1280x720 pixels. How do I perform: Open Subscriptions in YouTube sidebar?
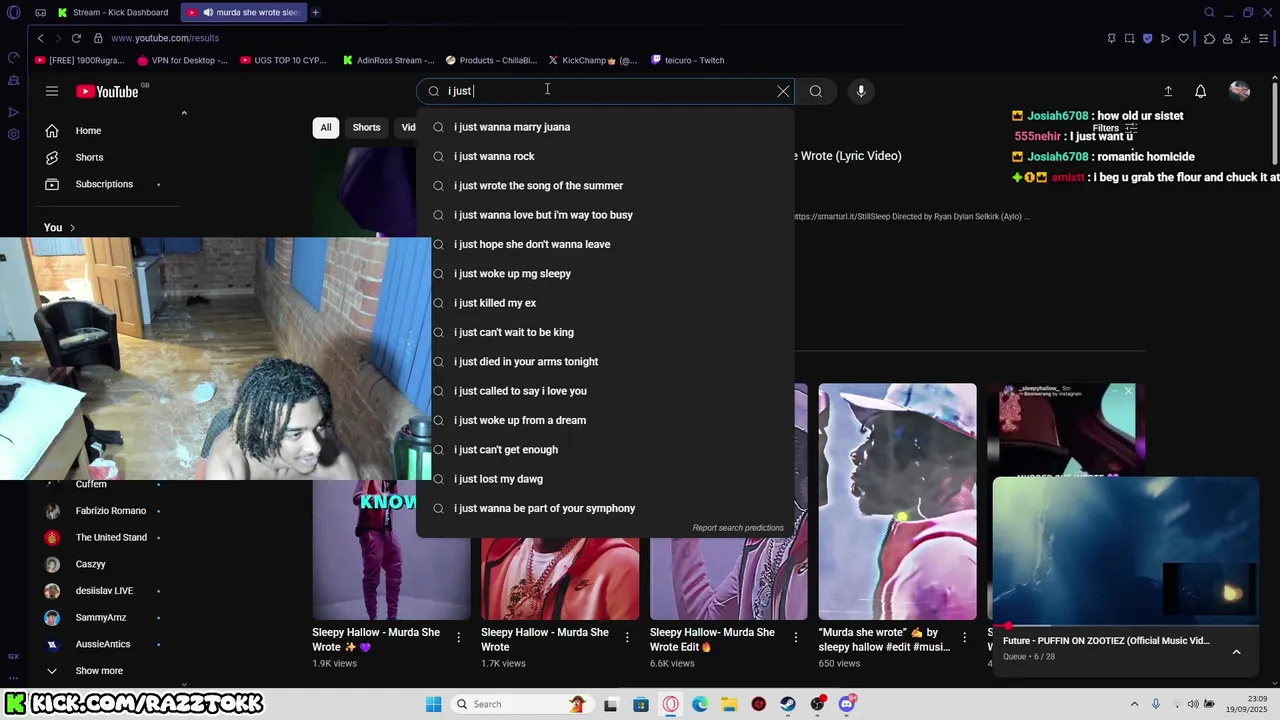click(x=104, y=184)
